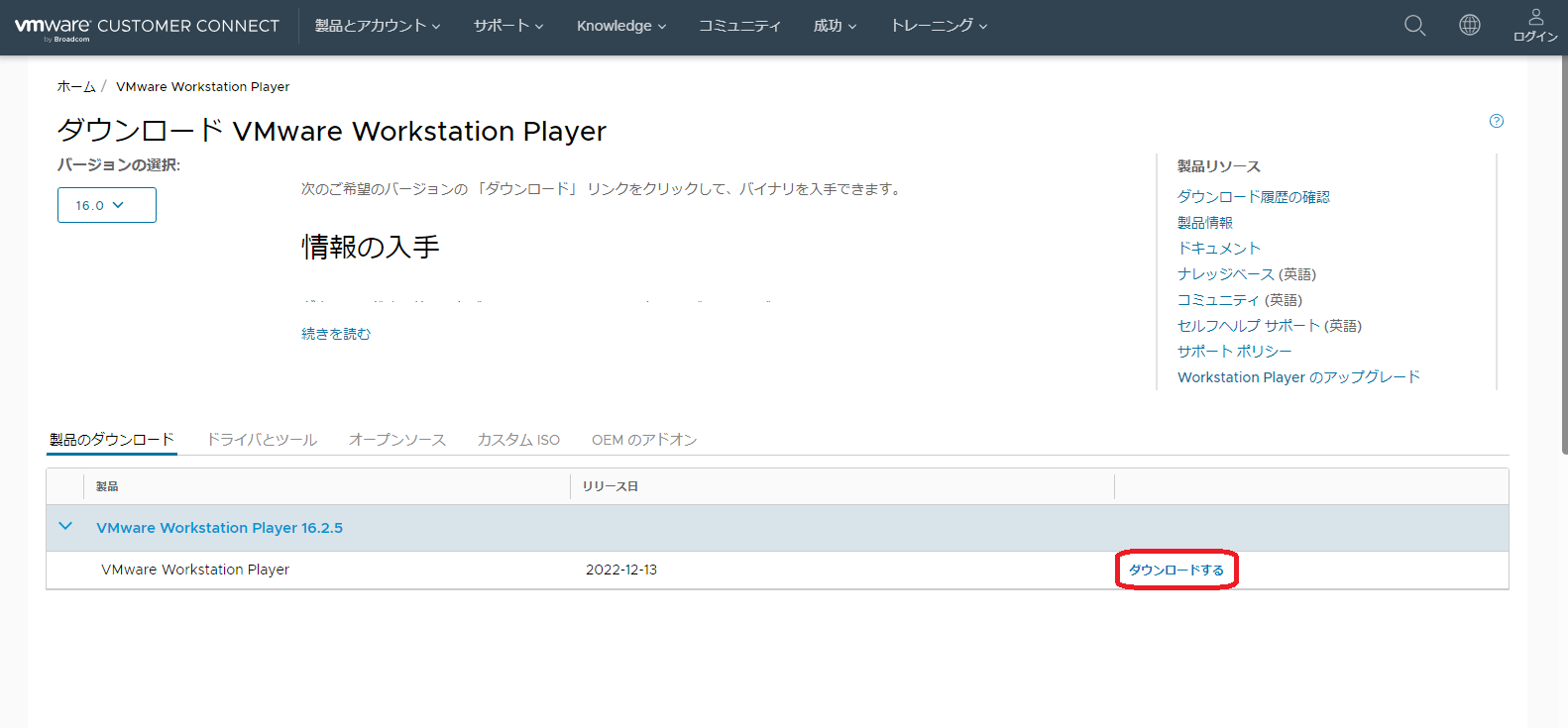This screenshot has width=1568, height=728.
Task: Switch to the ドライバとツール tab
Action: pyautogui.click(x=262, y=440)
